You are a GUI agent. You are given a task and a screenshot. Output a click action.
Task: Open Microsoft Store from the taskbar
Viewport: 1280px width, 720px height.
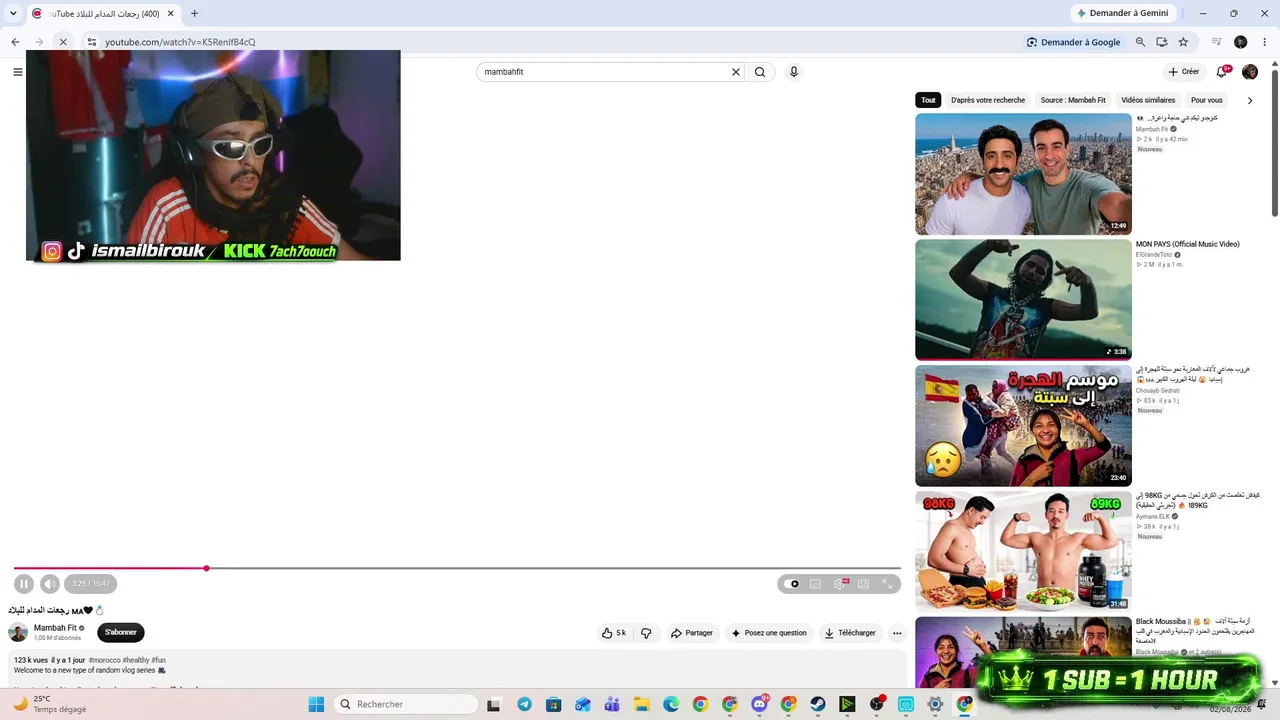pyautogui.click(x=553, y=704)
